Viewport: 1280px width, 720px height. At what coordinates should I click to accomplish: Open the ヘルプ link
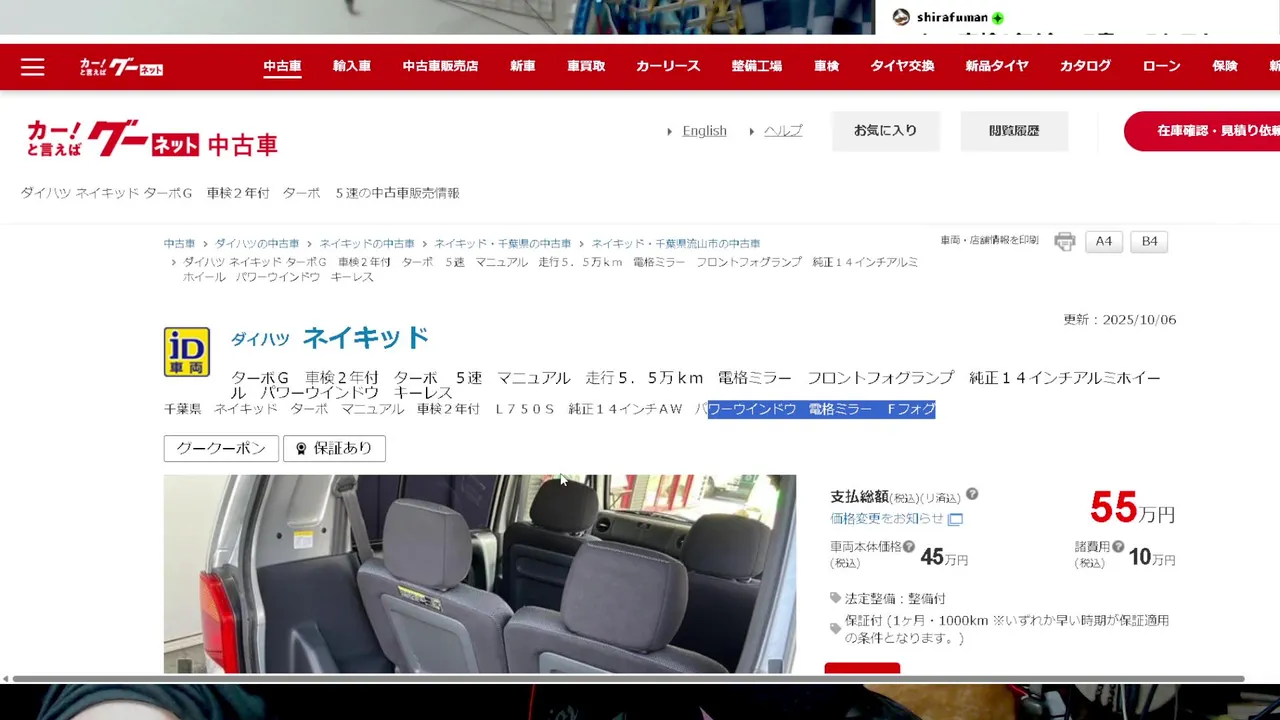click(x=783, y=131)
